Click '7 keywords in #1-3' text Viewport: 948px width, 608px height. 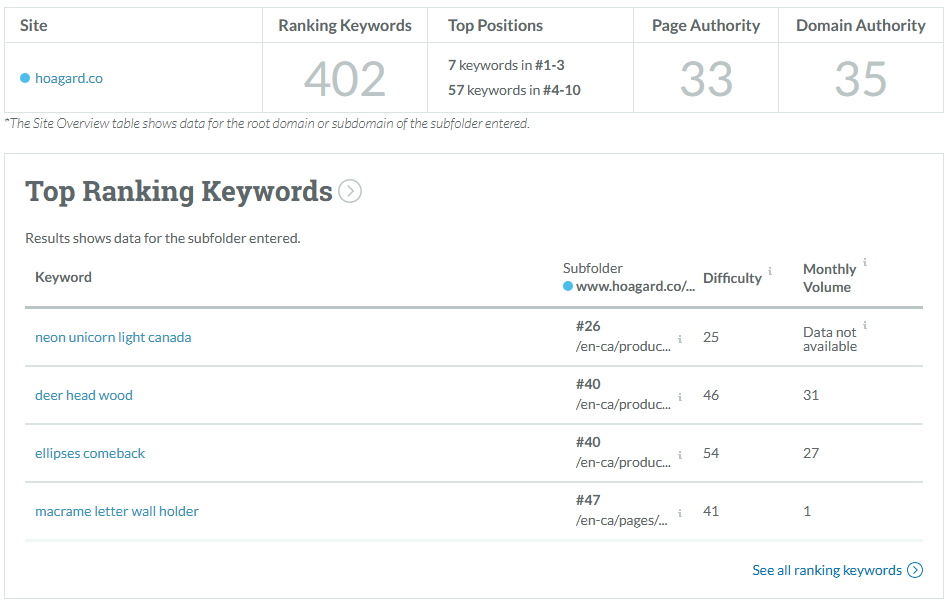click(x=506, y=65)
